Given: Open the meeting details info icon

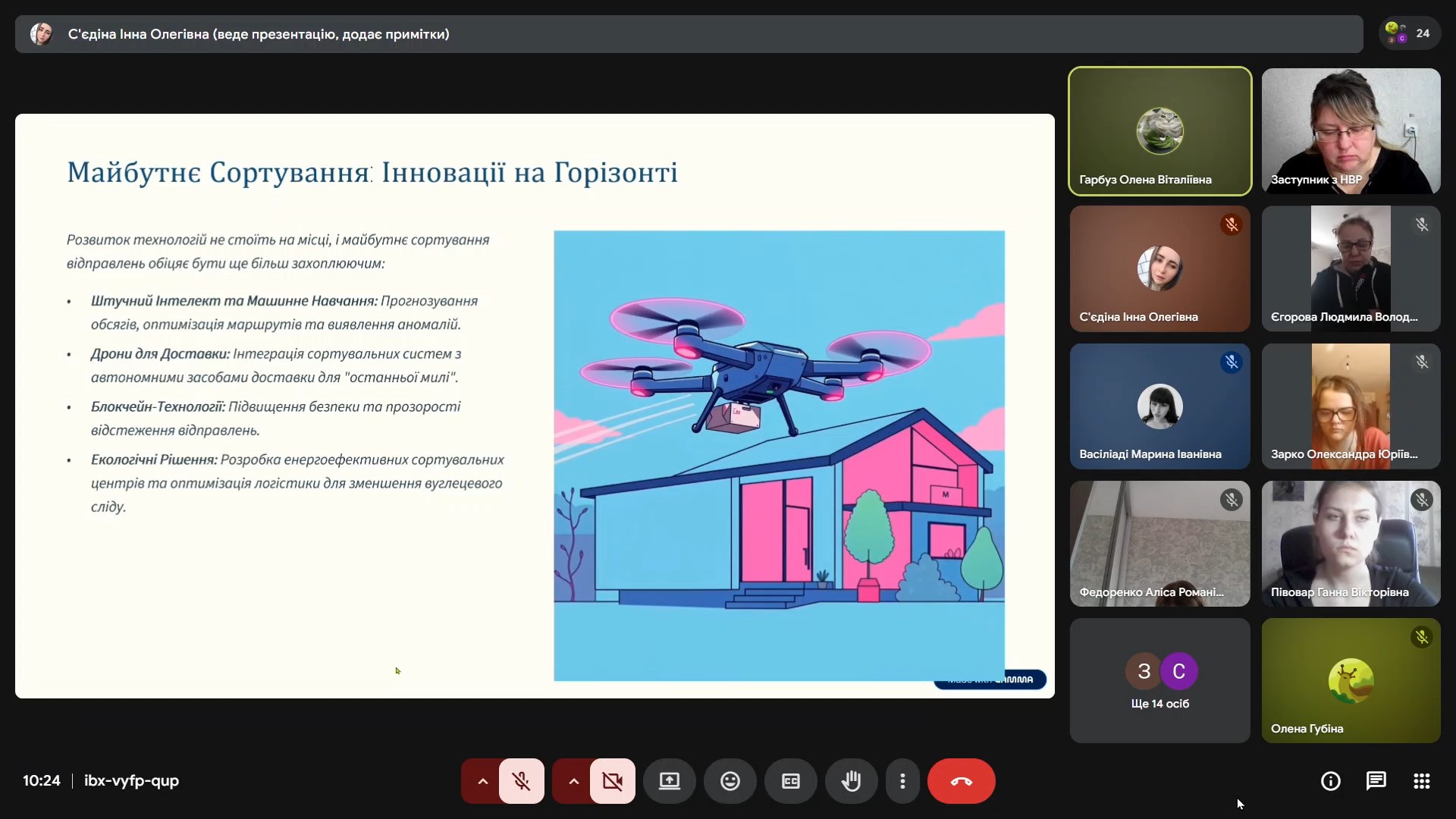Looking at the screenshot, I should [1330, 781].
